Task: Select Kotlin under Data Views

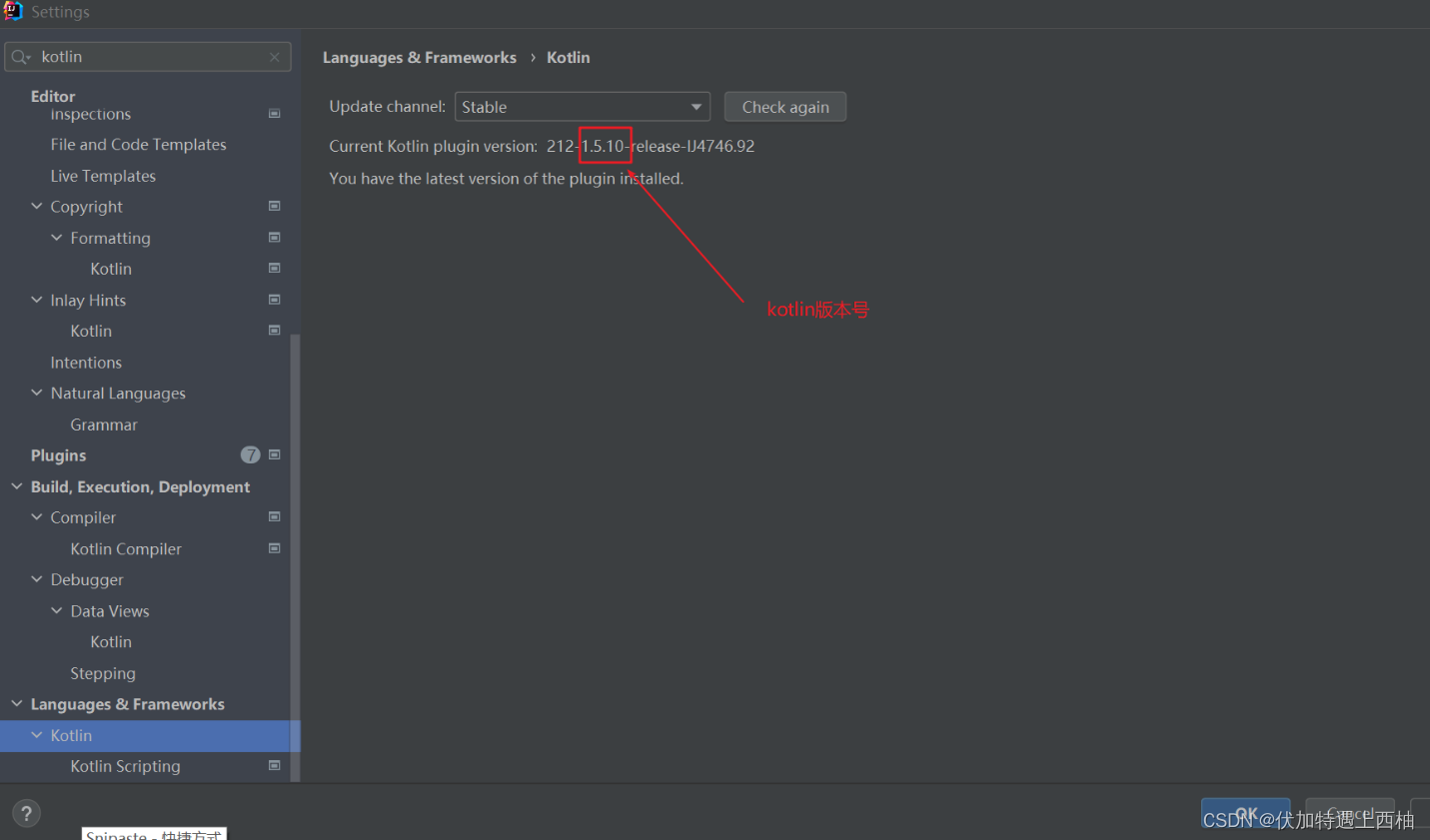Action: [111, 642]
